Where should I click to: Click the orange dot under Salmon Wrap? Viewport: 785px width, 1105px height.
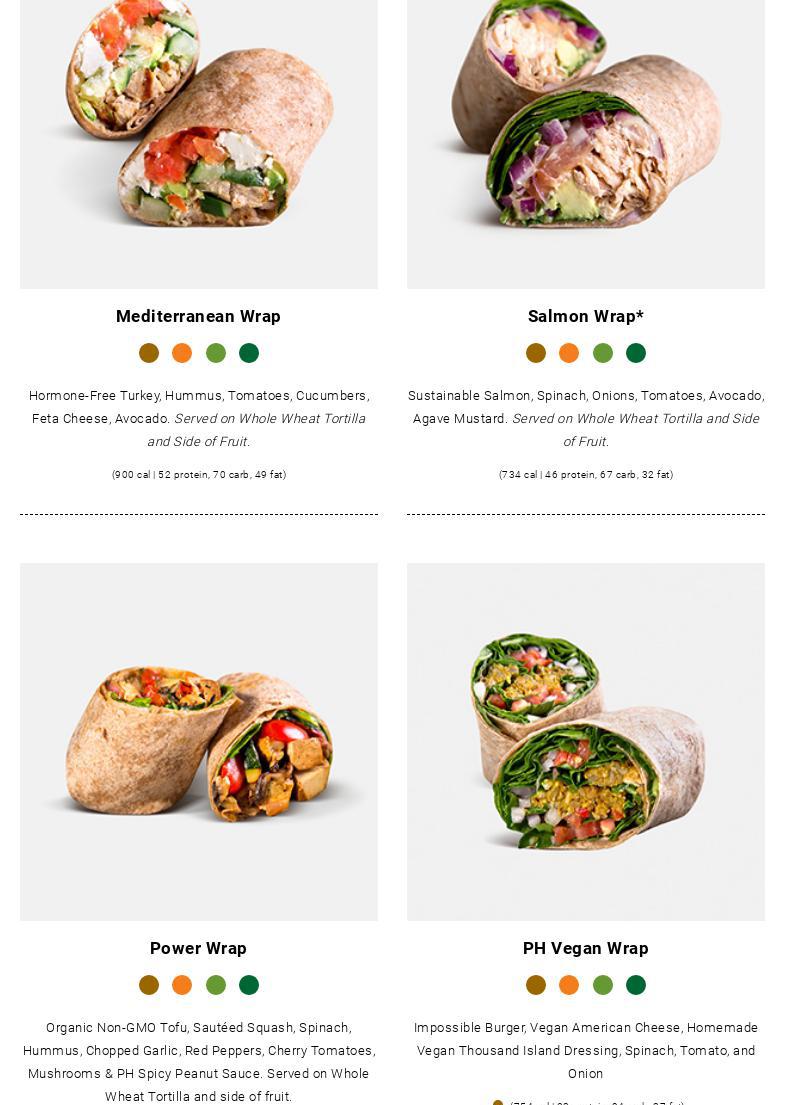(569, 353)
